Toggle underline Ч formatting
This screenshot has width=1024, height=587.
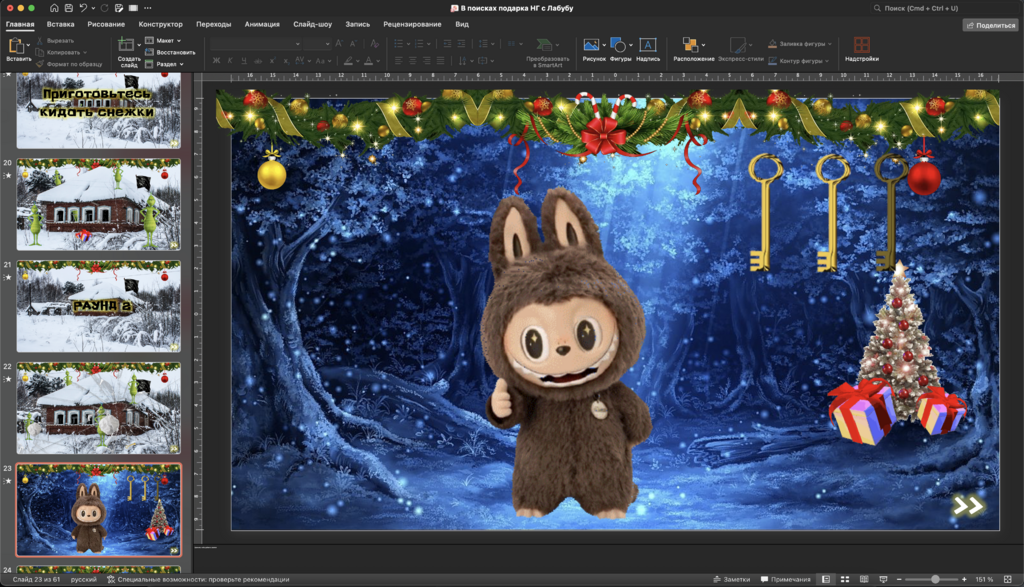(x=244, y=61)
